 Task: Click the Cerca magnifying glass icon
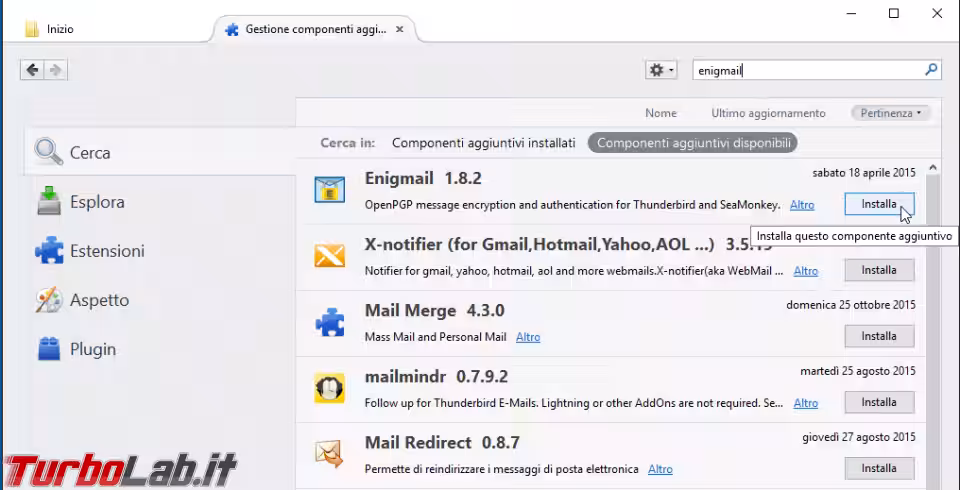click(x=49, y=152)
